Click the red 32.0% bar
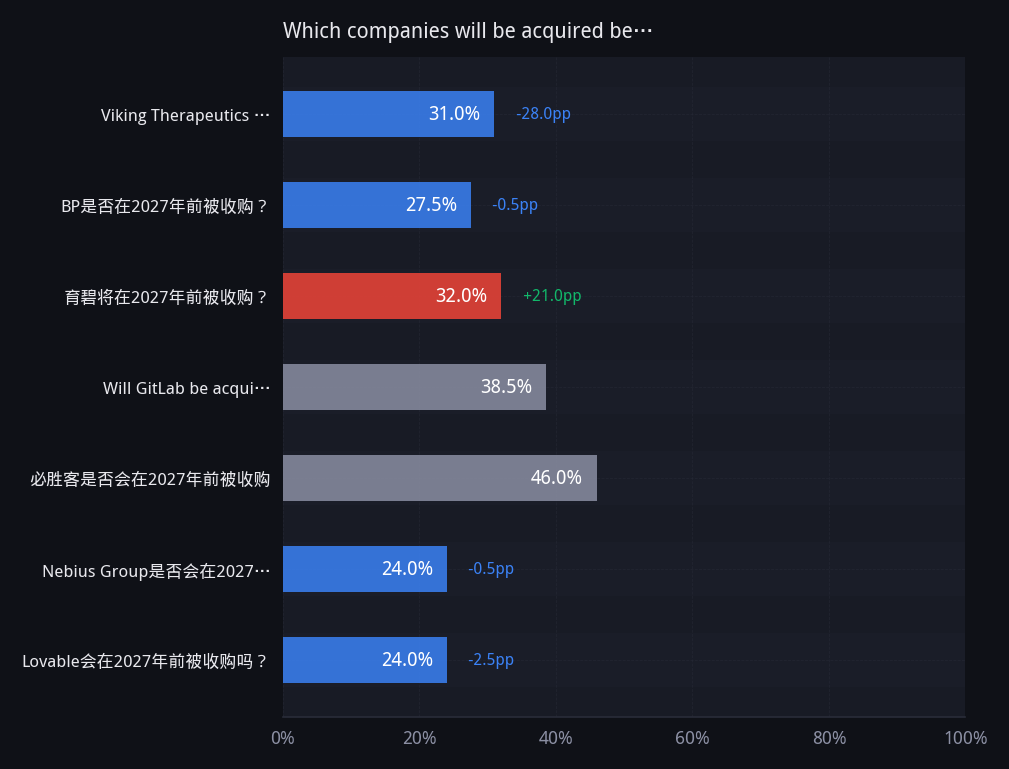 pos(392,296)
